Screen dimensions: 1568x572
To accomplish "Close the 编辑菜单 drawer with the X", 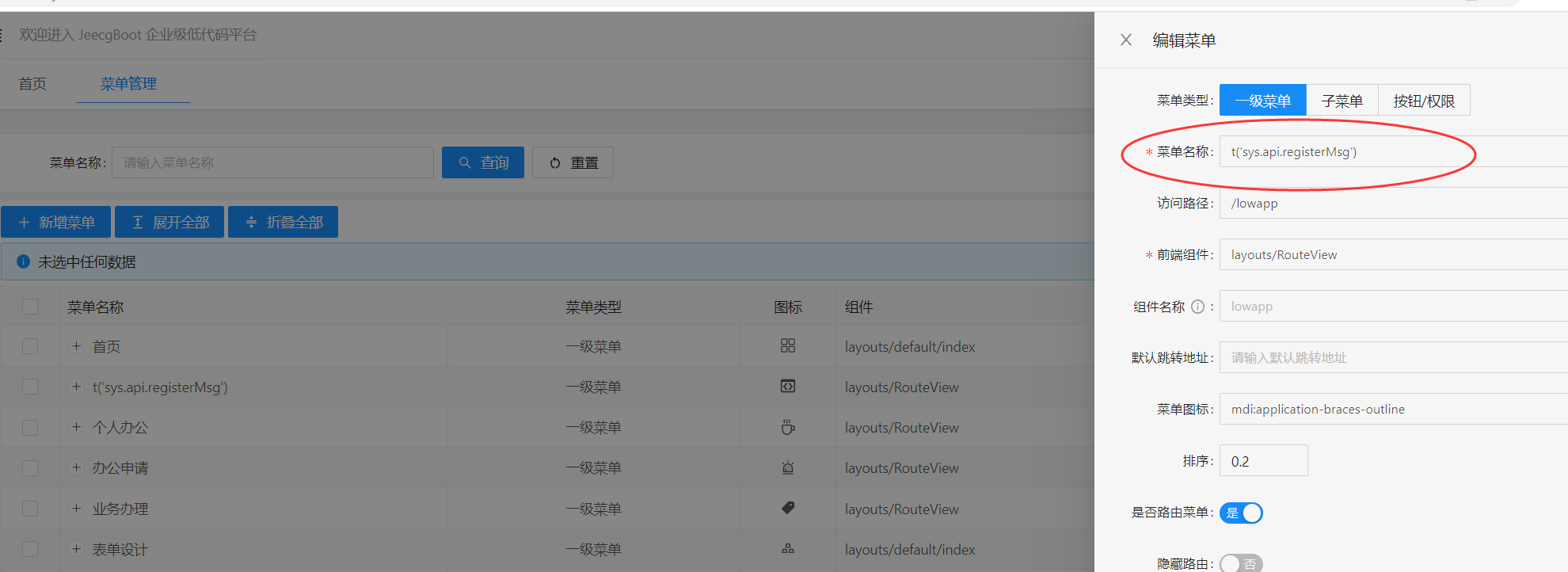I will (x=1126, y=40).
